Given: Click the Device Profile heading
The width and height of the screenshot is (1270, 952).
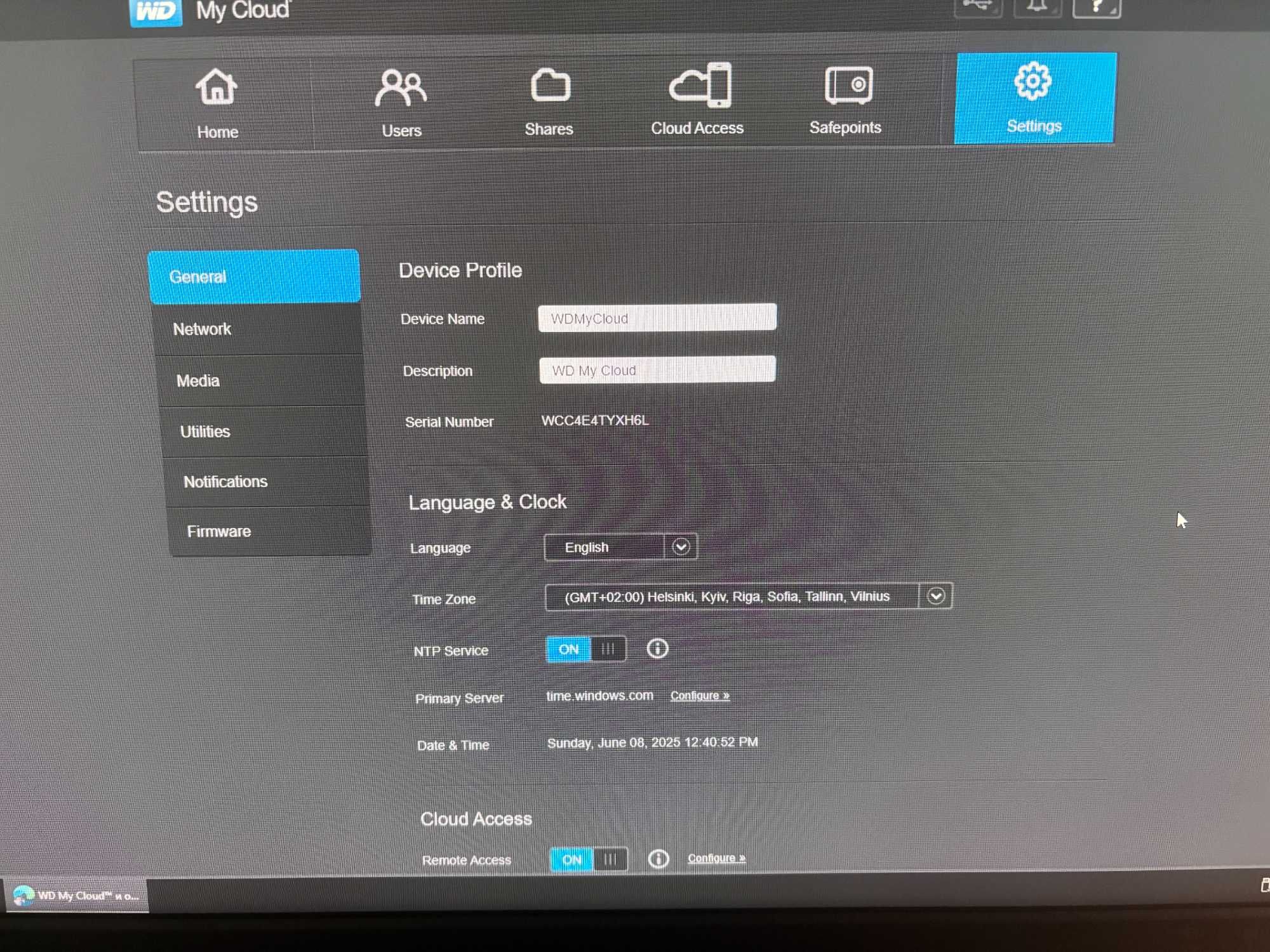Looking at the screenshot, I should click(460, 270).
